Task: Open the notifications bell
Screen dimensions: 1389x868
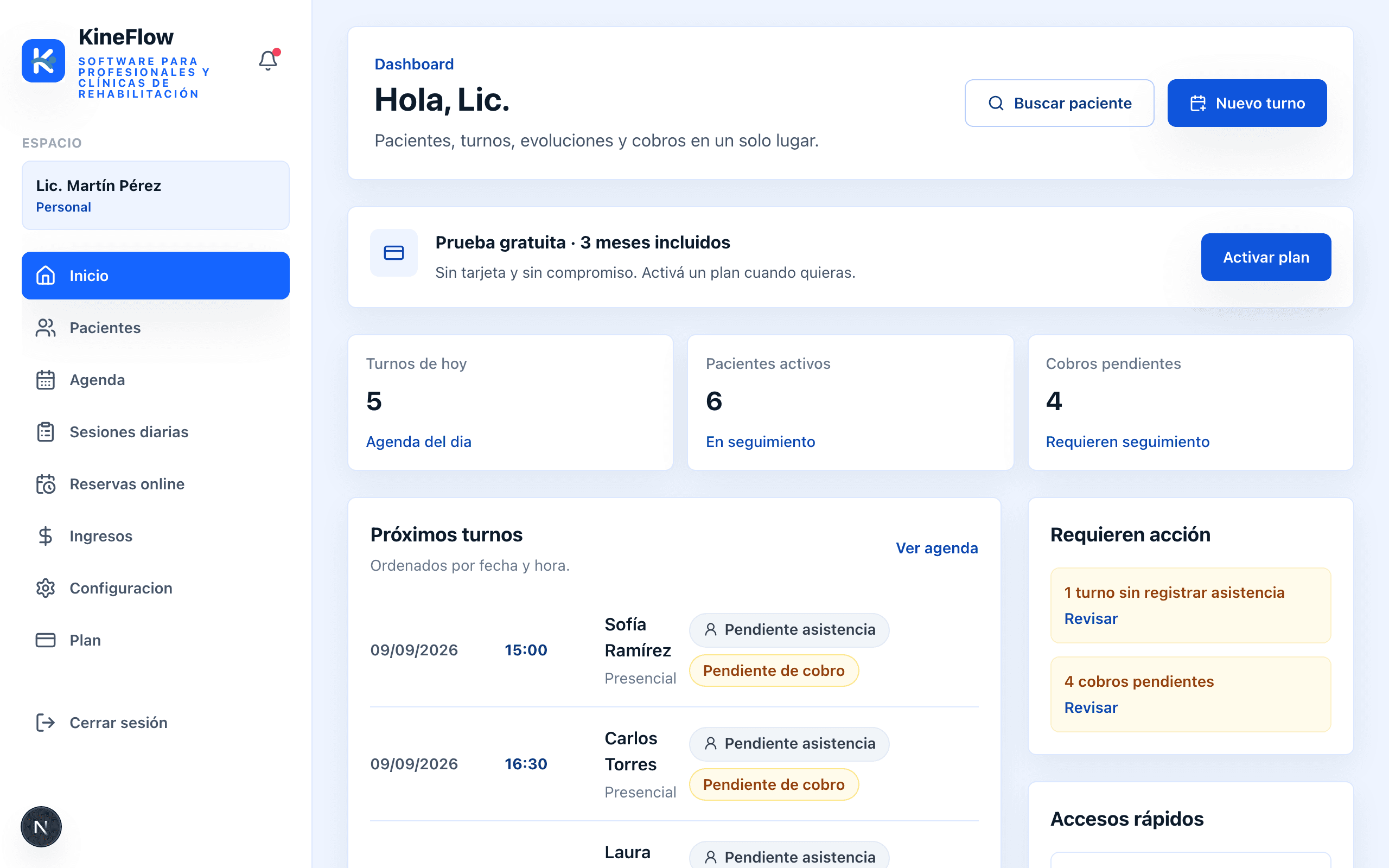Action: tap(268, 60)
